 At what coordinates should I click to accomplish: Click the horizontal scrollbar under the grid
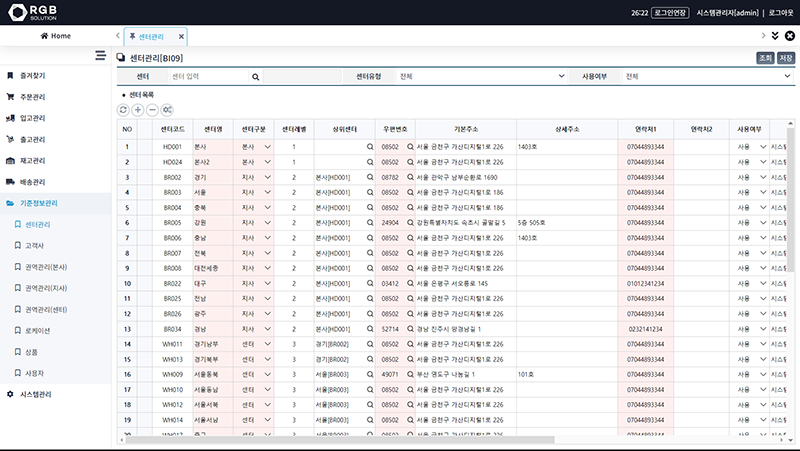[x=340, y=439]
